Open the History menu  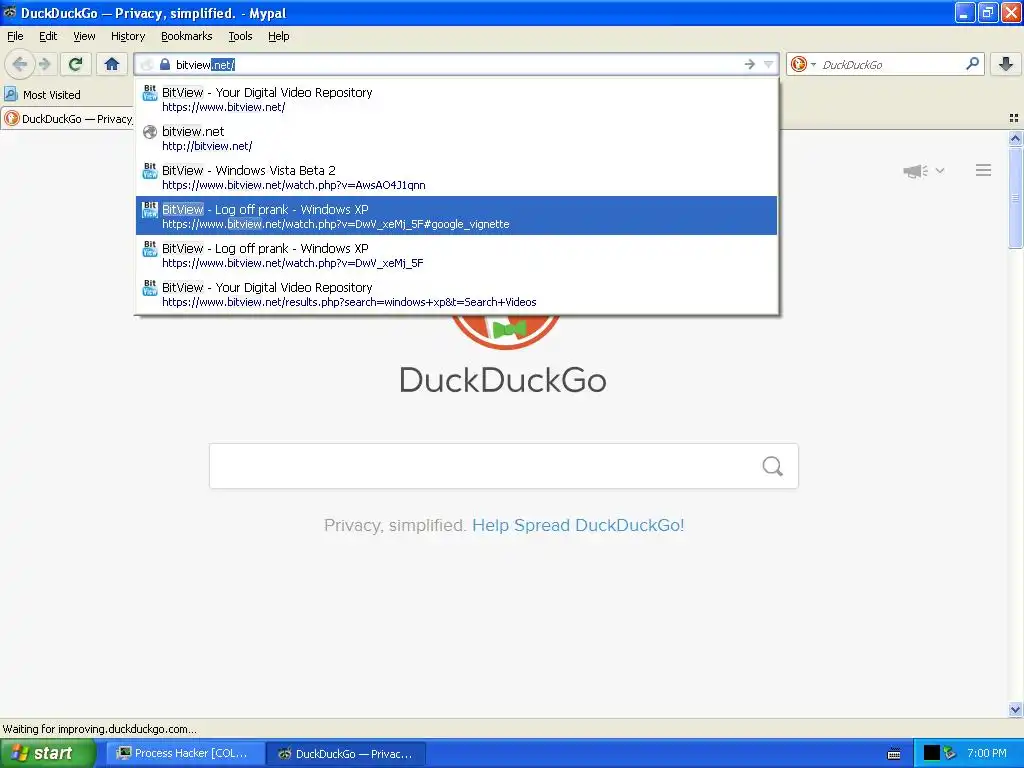tap(127, 36)
